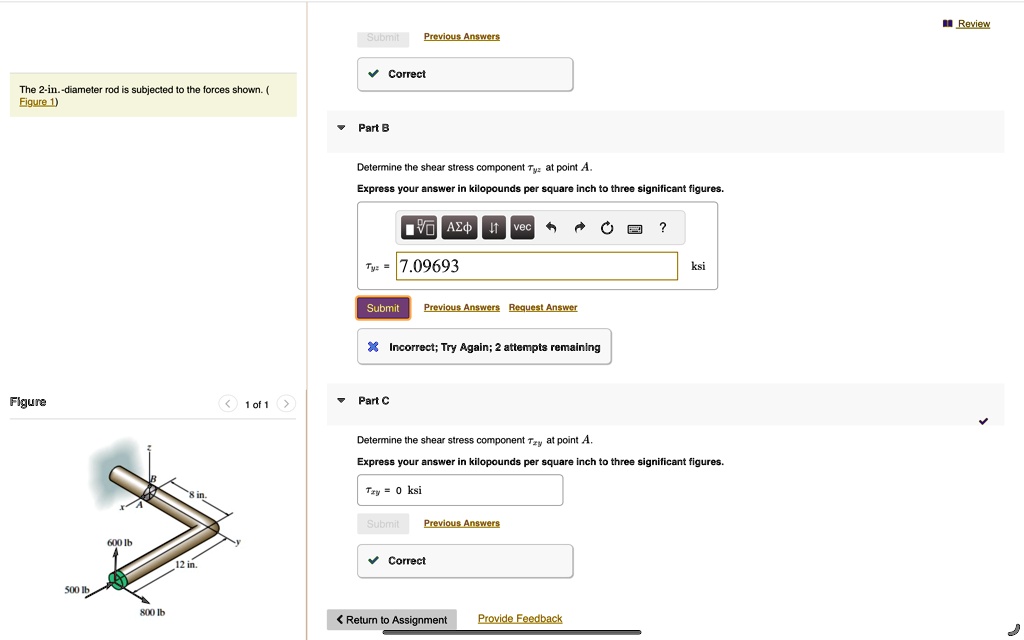Reset the answer field
The image size is (1024, 640).
(606, 228)
